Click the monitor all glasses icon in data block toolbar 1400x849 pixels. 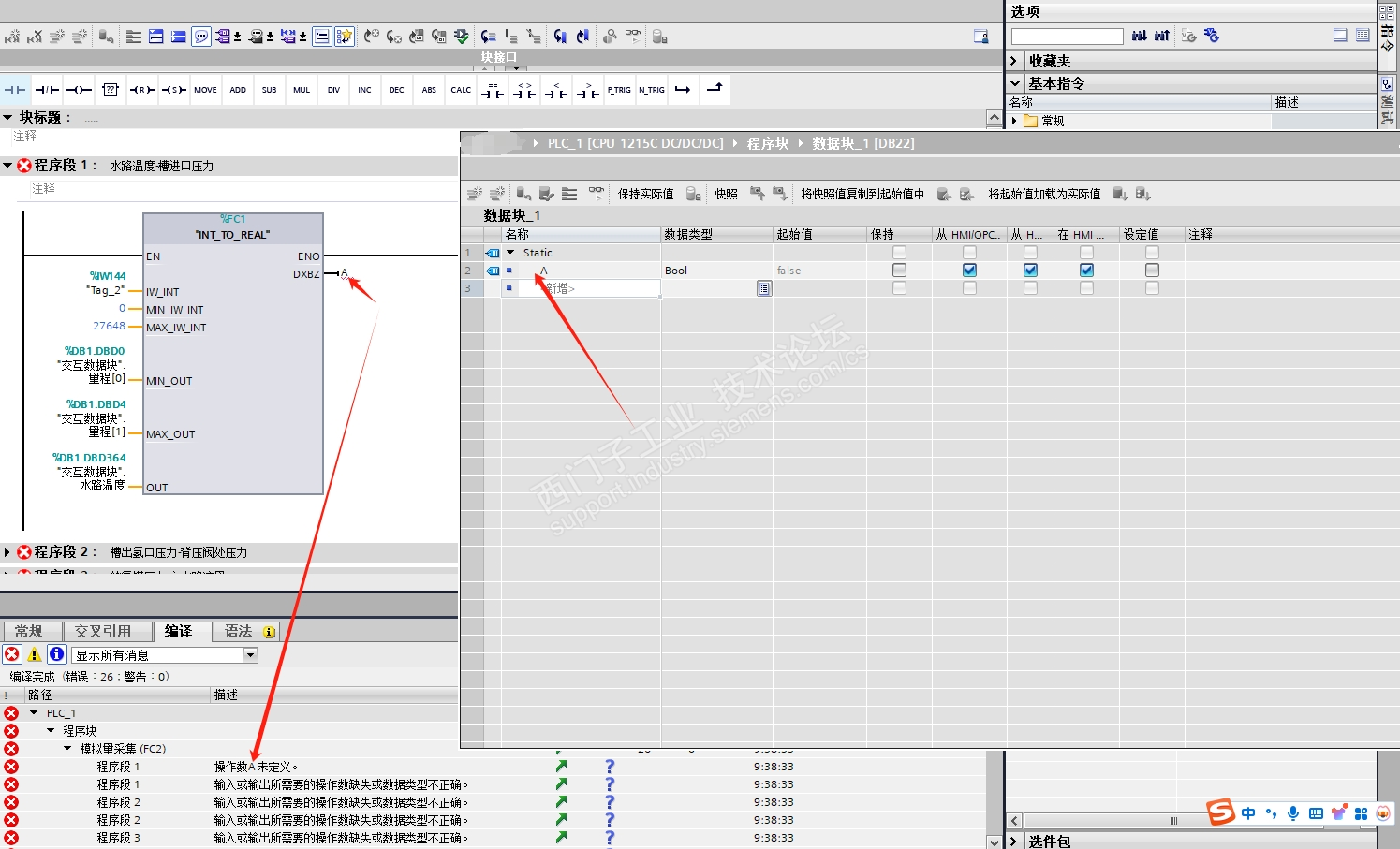click(597, 194)
